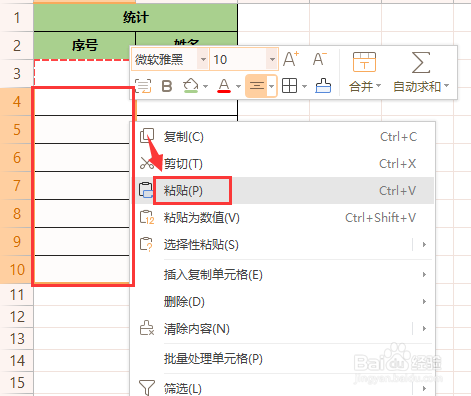Expand 选择性粘贴(S) submenu arrow
Viewport: 471px width, 396px height.
pyautogui.click(x=424, y=245)
